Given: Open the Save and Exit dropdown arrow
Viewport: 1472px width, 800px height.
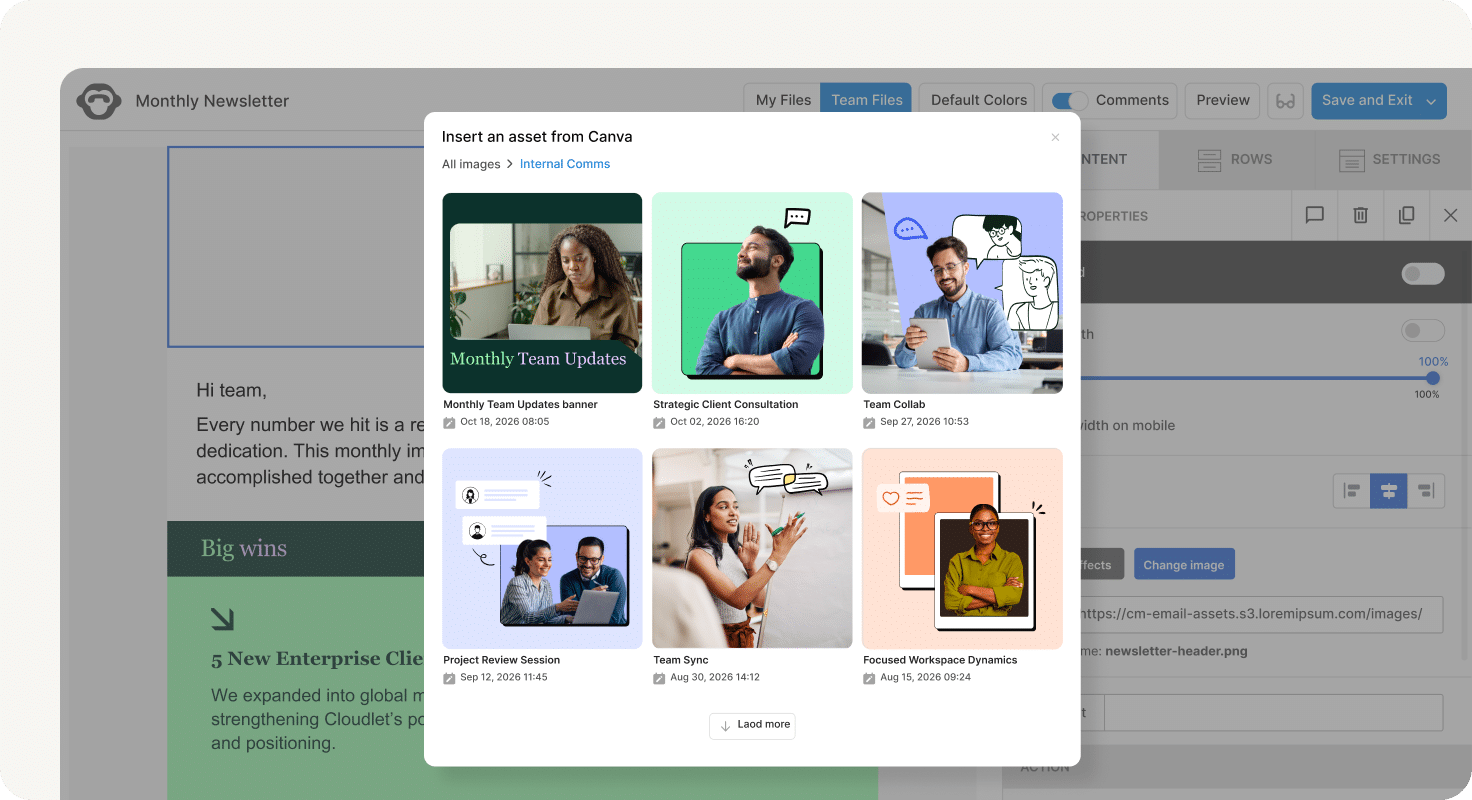Looking at the screenshot, I should tap(1431, 101).
